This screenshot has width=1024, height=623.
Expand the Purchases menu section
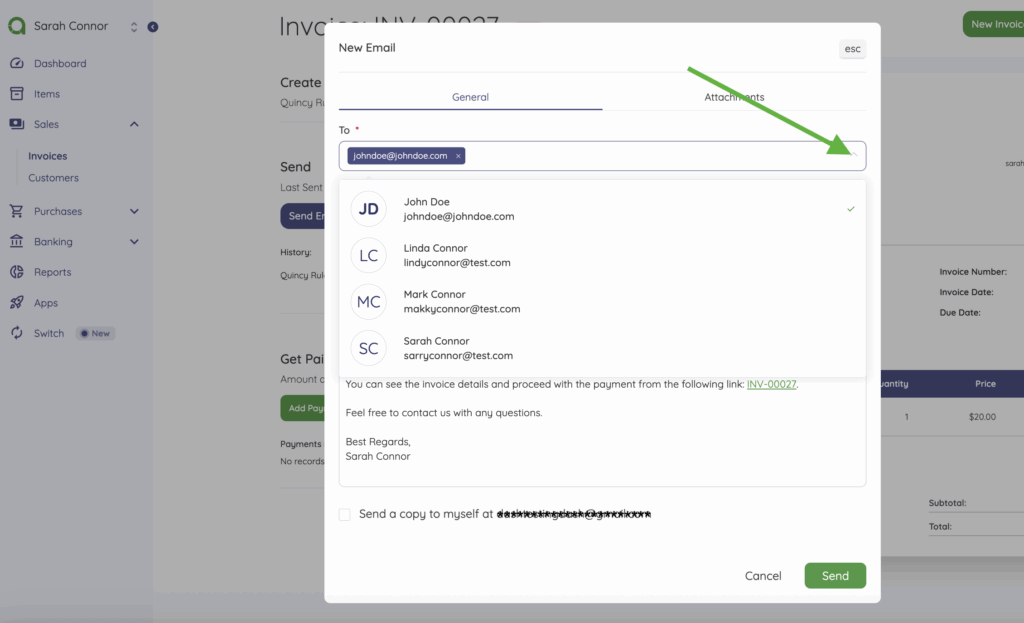click(134, 212)
